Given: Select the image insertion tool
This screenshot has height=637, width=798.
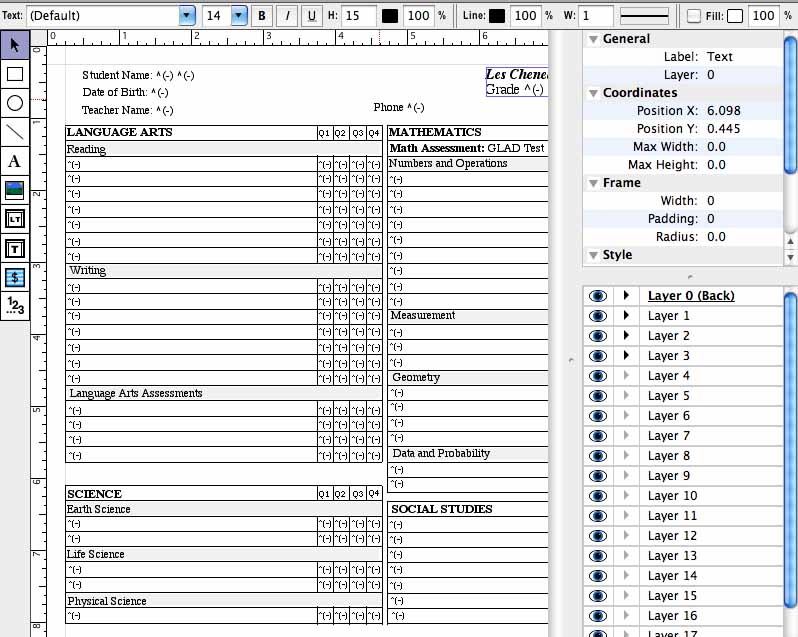Looking at the screenshot, I should tap(15, 190).
